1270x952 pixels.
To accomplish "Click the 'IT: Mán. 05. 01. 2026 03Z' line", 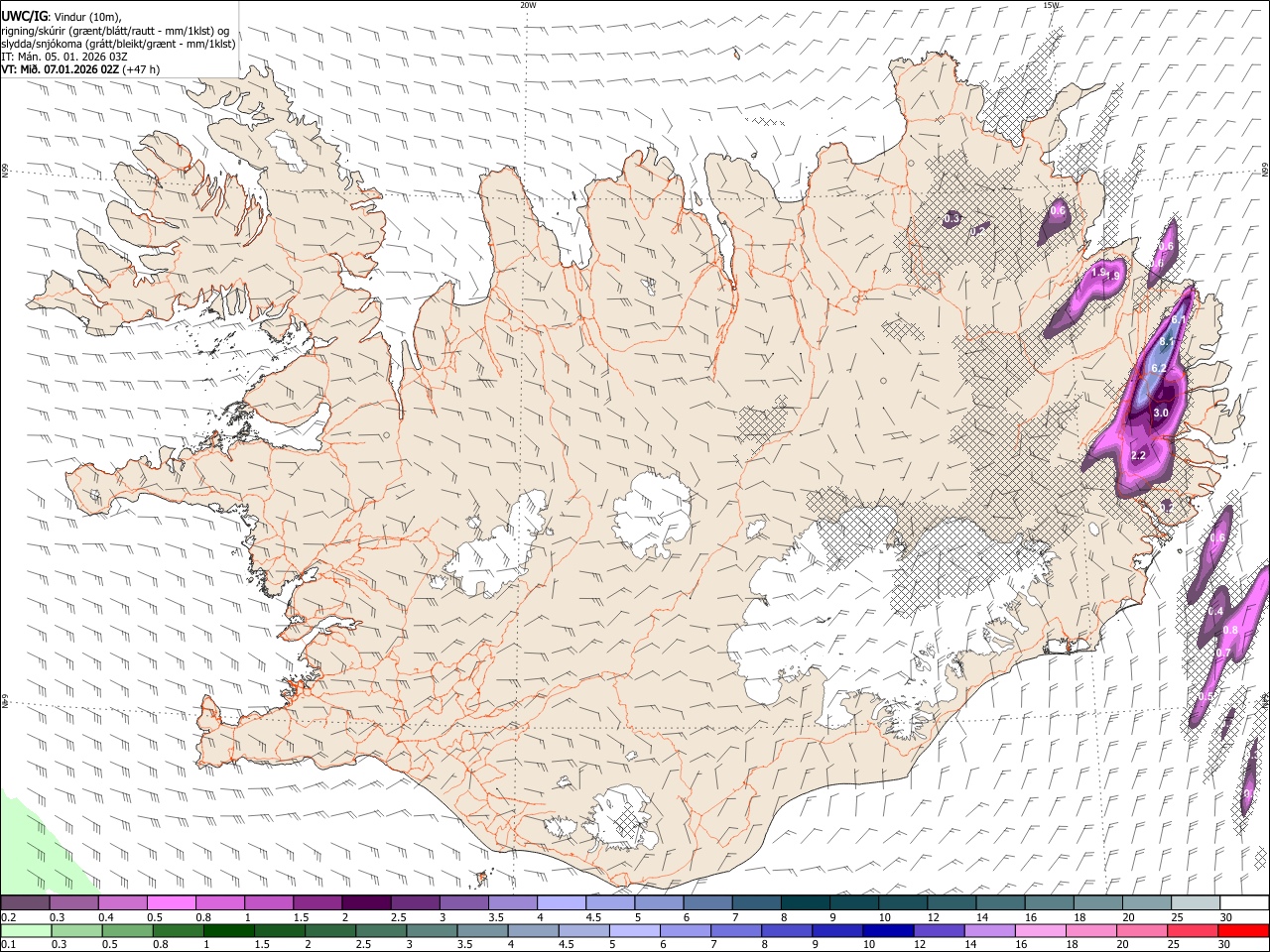I will point(64,57).
